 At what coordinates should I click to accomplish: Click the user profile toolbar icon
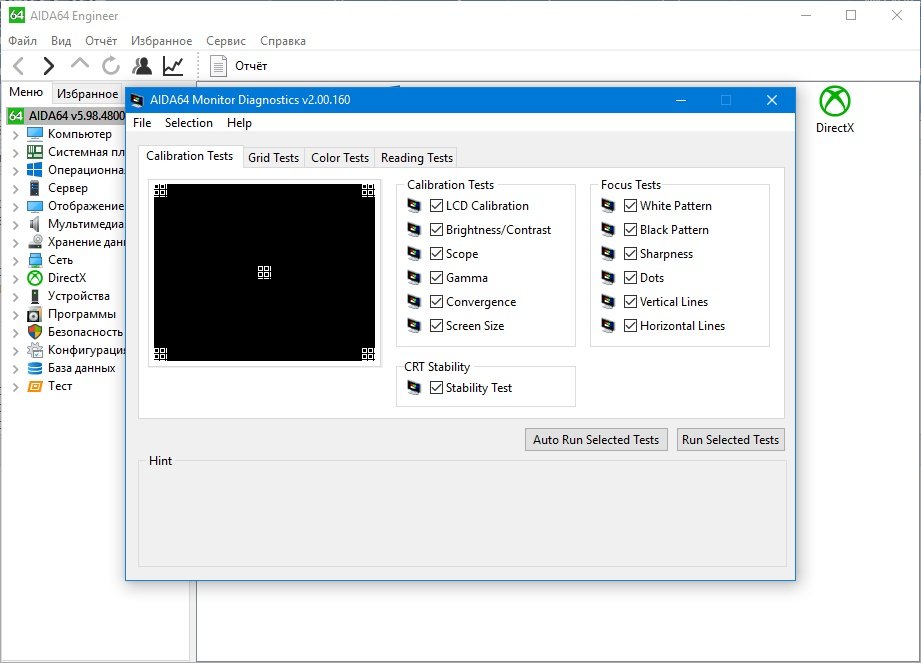point(142,66)
